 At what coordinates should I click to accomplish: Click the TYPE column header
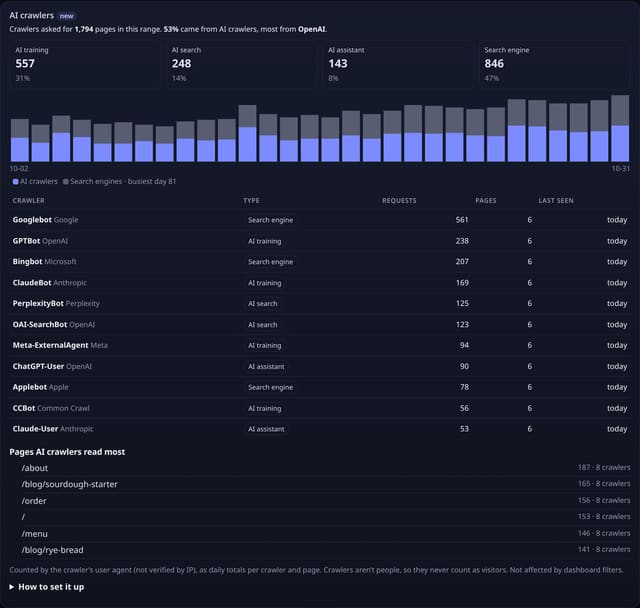(251, 200)
